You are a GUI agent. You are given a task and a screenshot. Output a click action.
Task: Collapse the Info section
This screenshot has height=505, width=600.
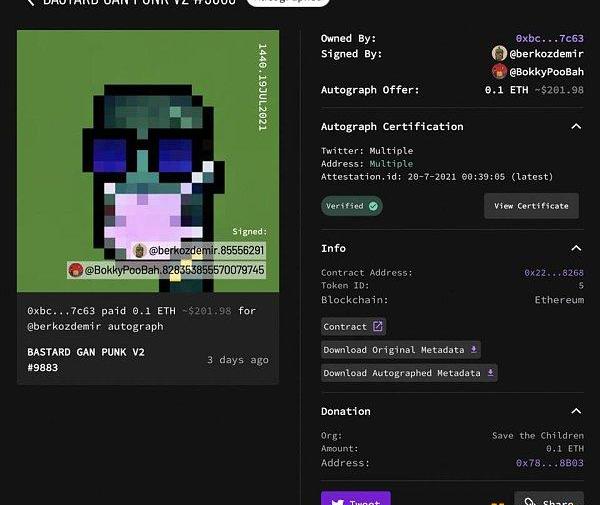(576, 248)
